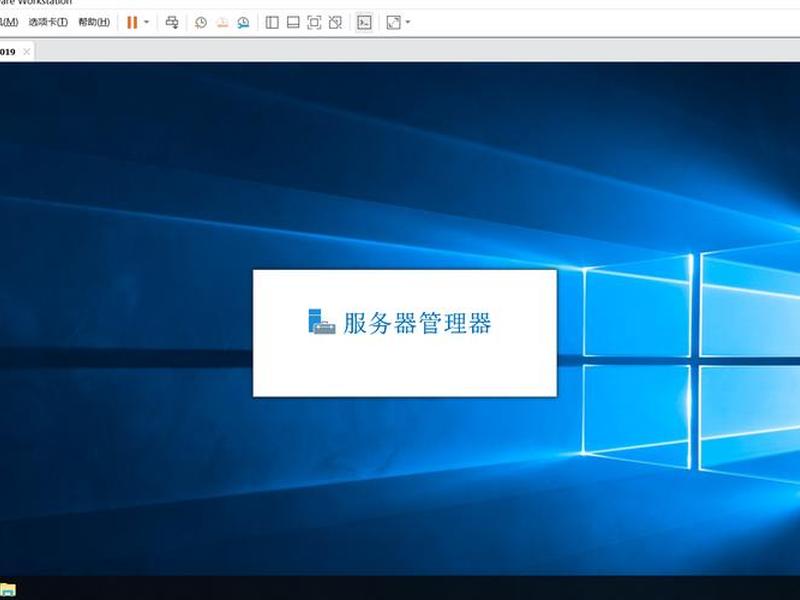Image resolution: width=800 pixels, height=600 pixels.
Task: Show the console view icon
Action: point(364,22)
